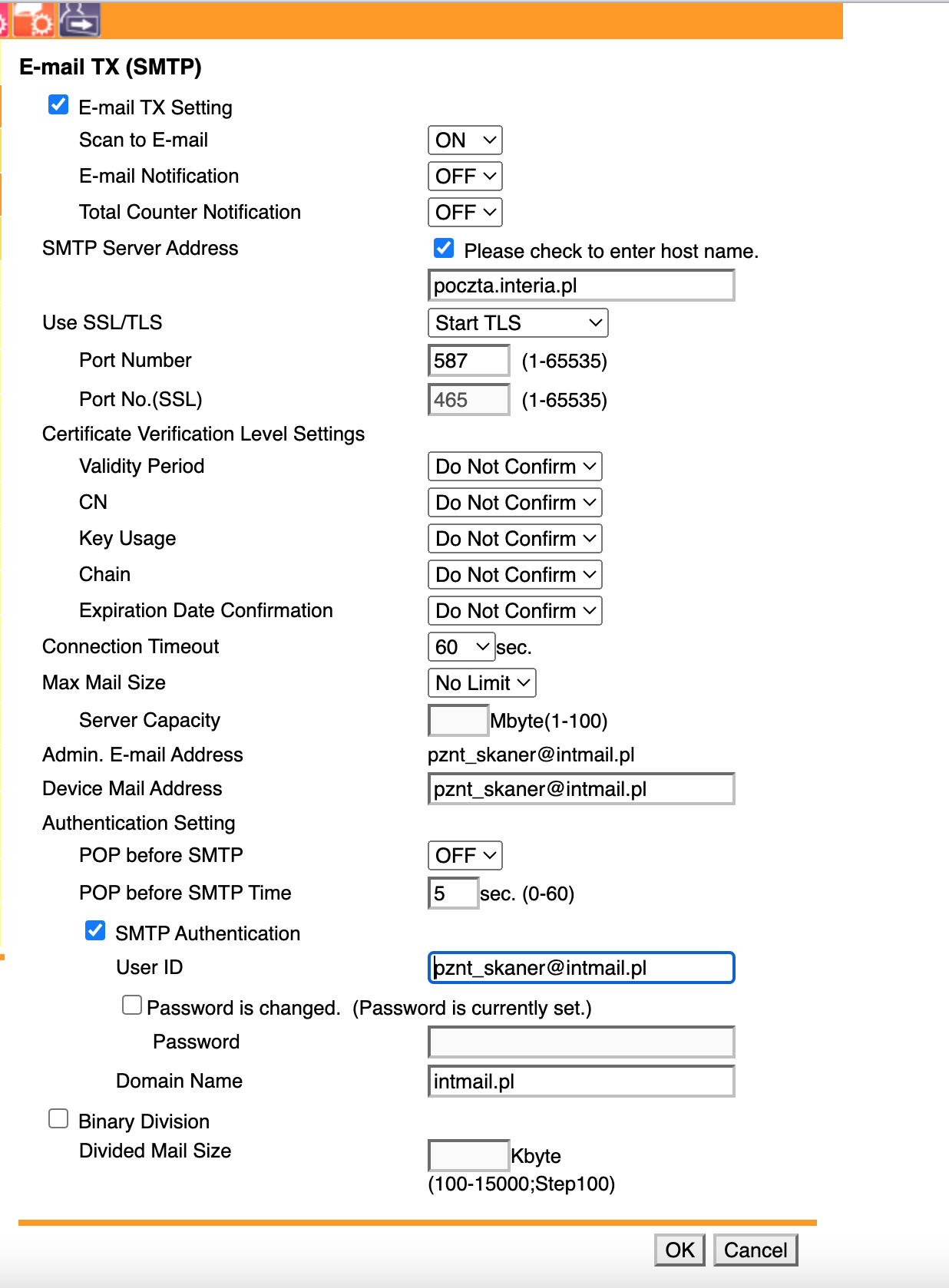Check the 'Password is changed' checkbox
The image size is (949, 1288).
point(132,1006)
